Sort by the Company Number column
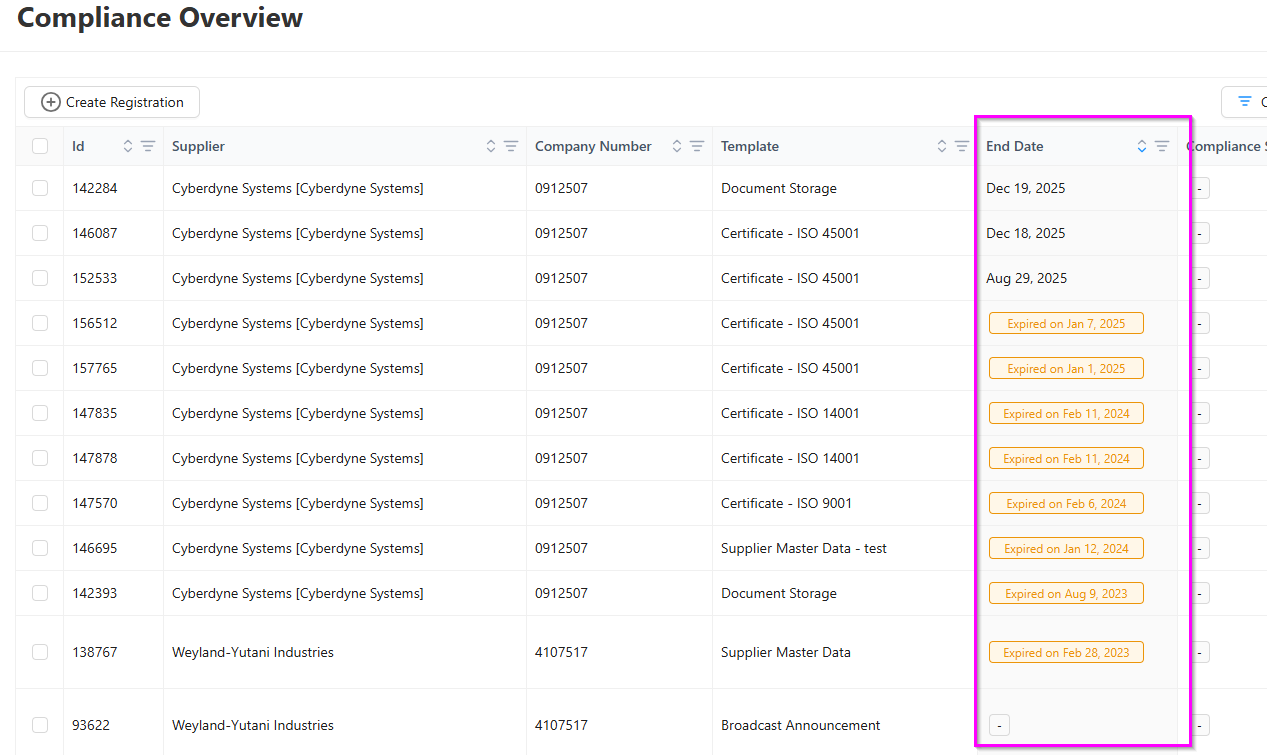Viewport: 1267px width, 755px height. click(x=677, y=146)
